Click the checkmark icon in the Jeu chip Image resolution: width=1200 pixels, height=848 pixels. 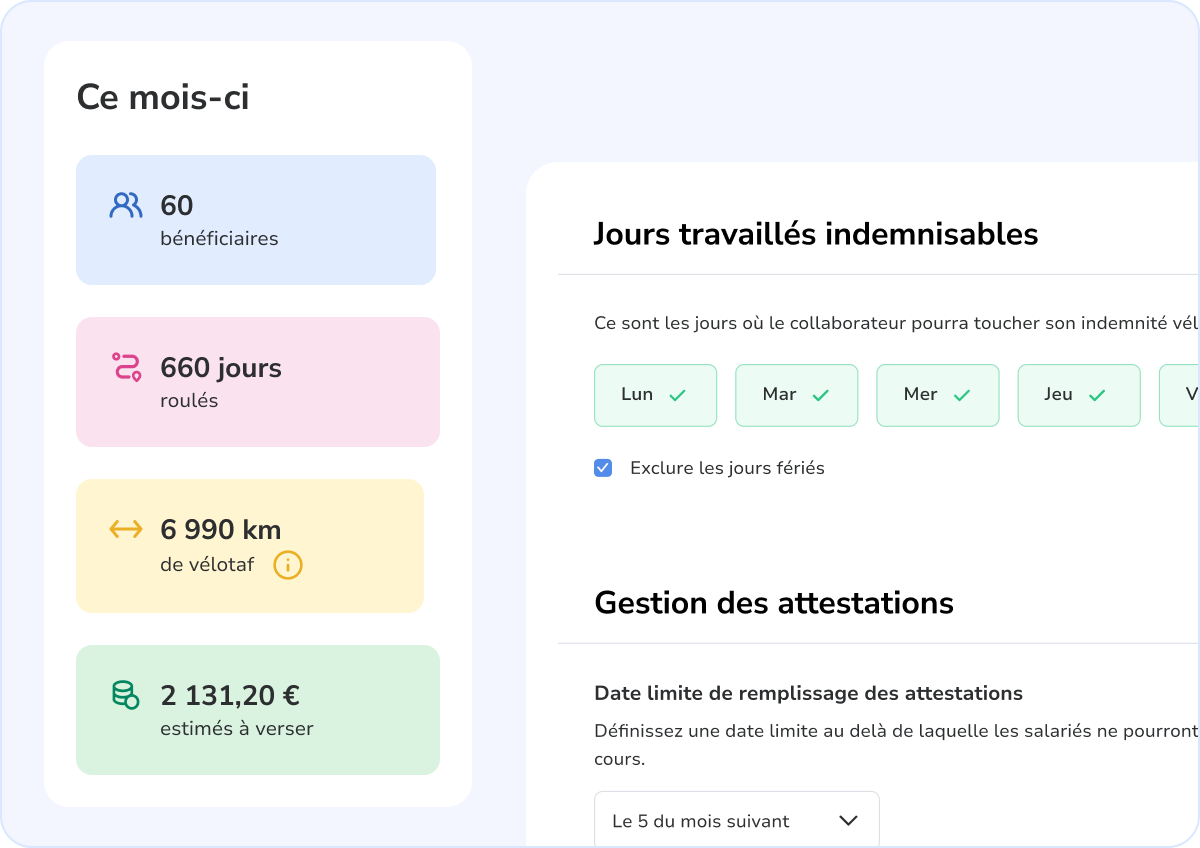pyautogui.click(x=1098, y=394)
